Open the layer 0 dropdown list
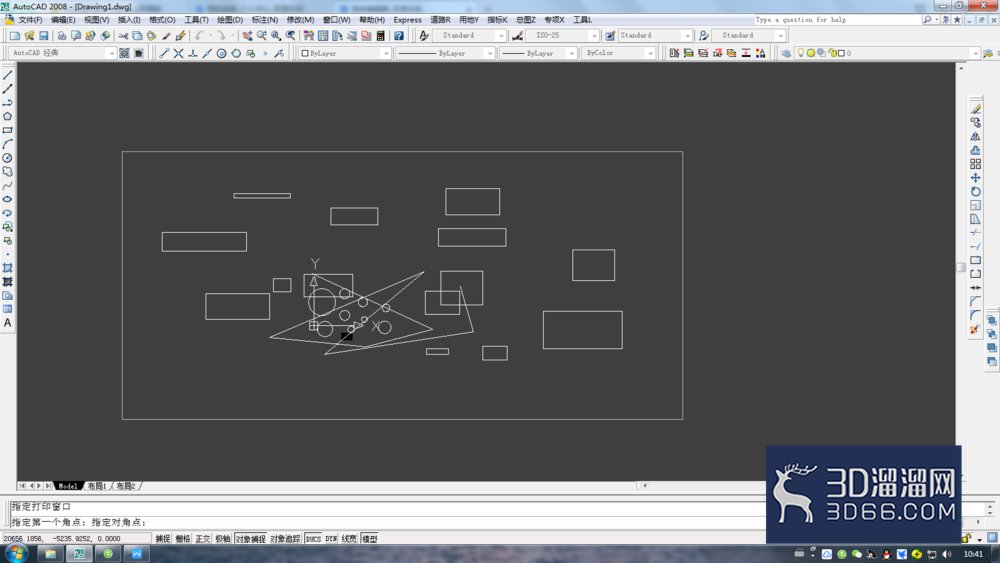 [887, 53]
